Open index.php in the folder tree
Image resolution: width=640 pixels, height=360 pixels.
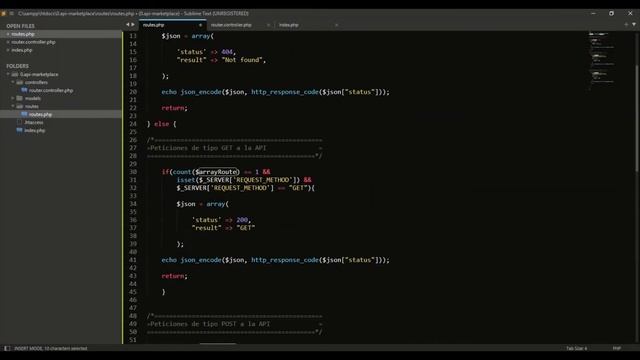pyautogui.click(x=35, y=130)
